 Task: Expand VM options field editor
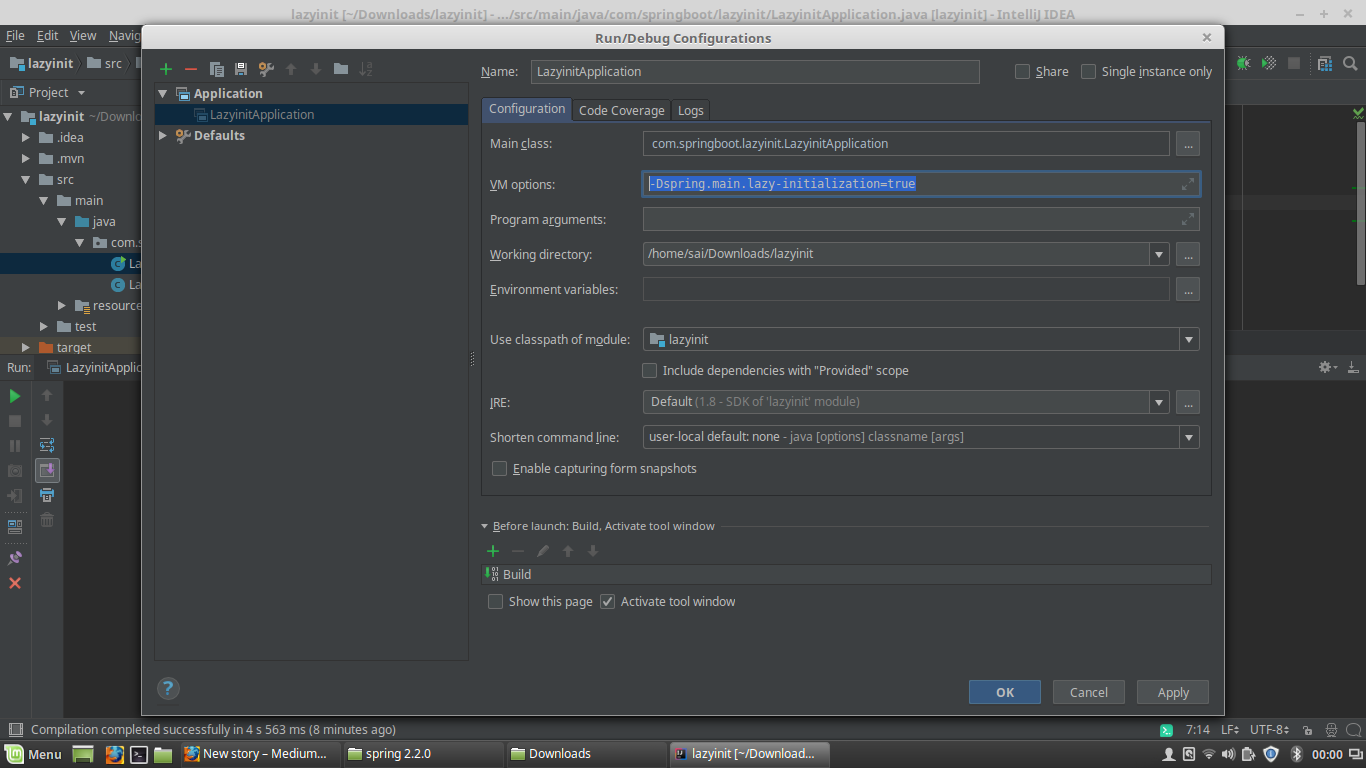[1188, 184]
